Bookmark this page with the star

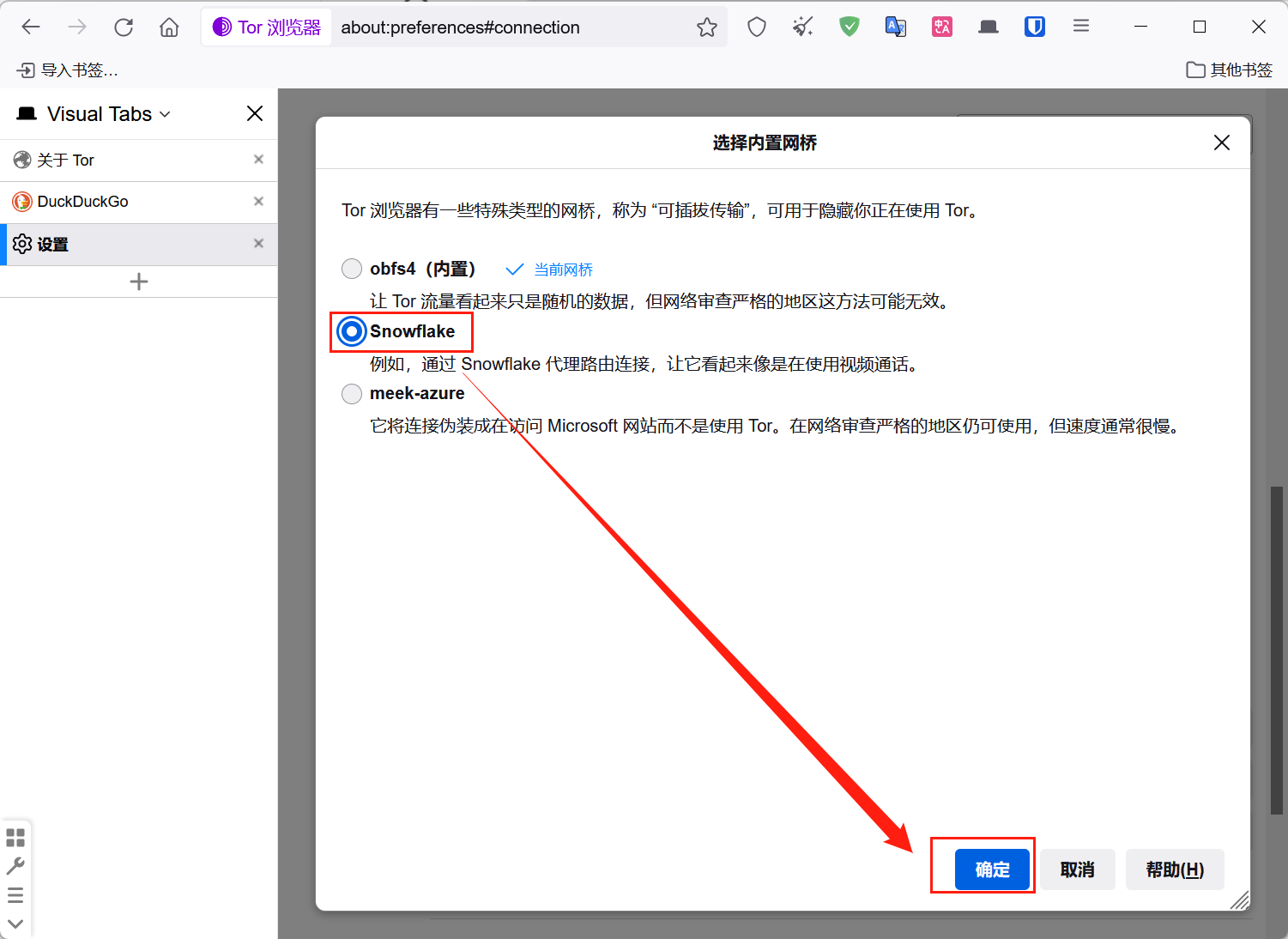coord(707,27)
